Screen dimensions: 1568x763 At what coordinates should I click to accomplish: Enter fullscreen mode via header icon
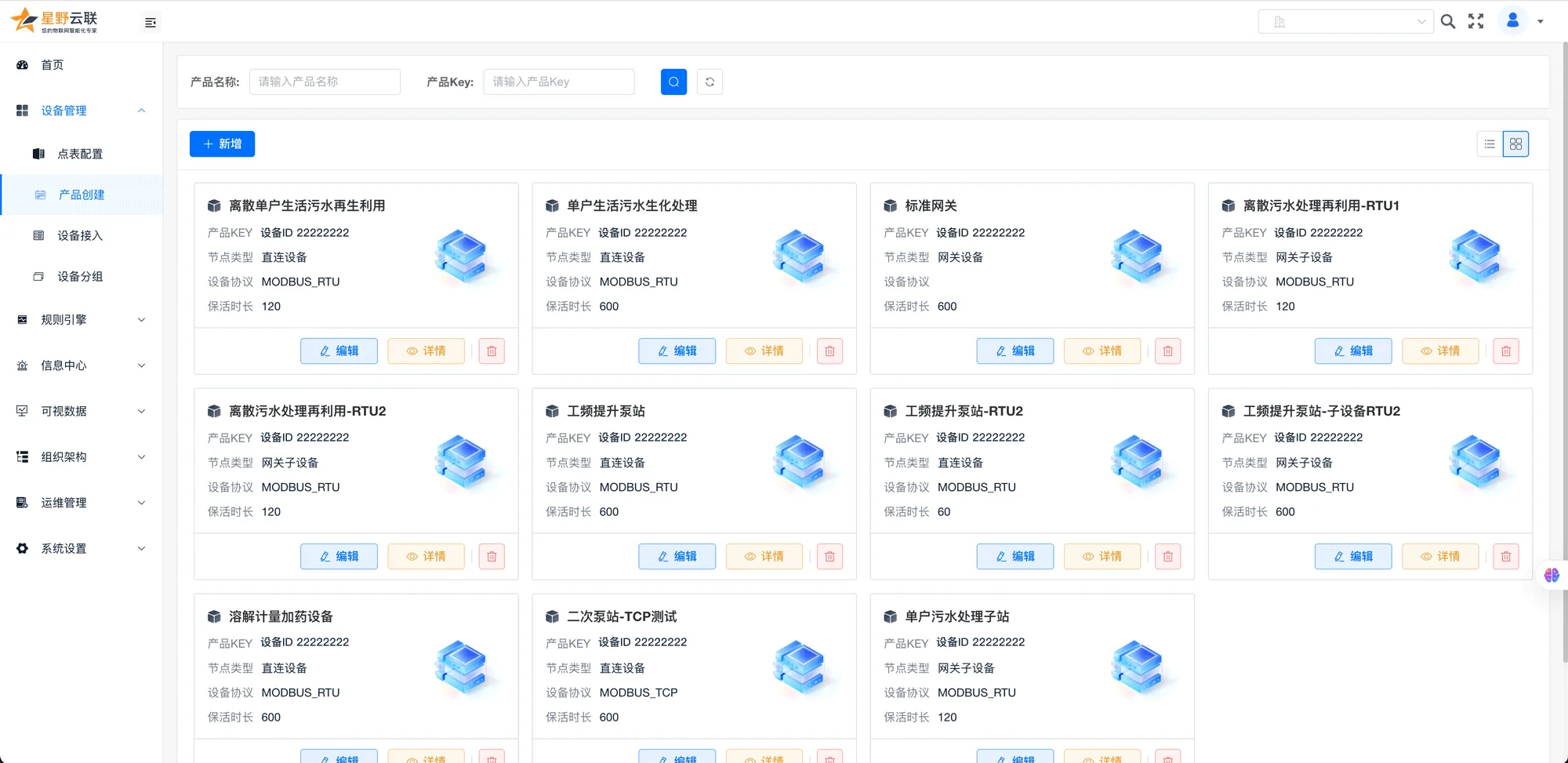(1475, 22)
